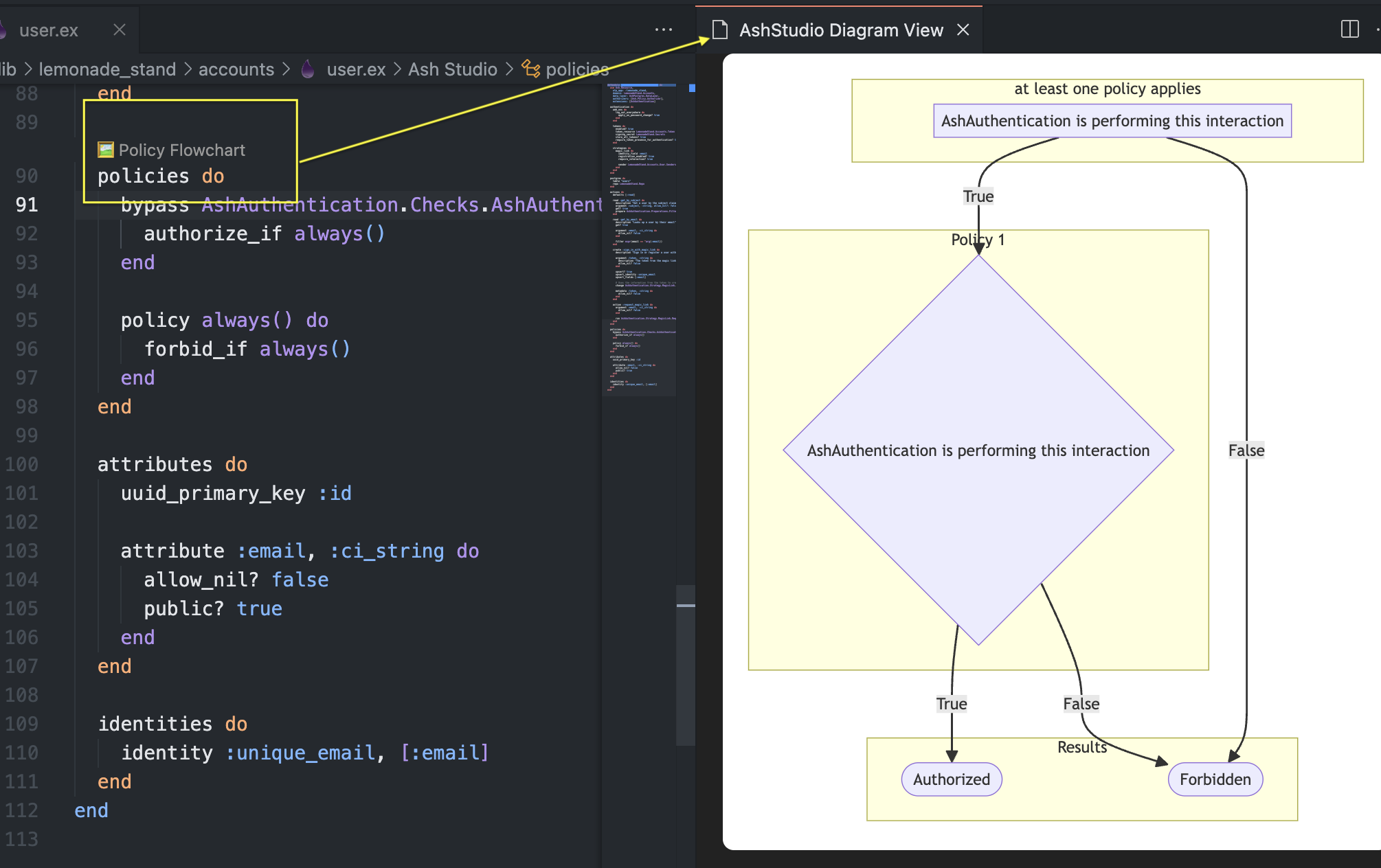The width and height of the screenshot is (1381, 868).
Task: Switch to the user.ex tab
Action: tap(49, 30)
